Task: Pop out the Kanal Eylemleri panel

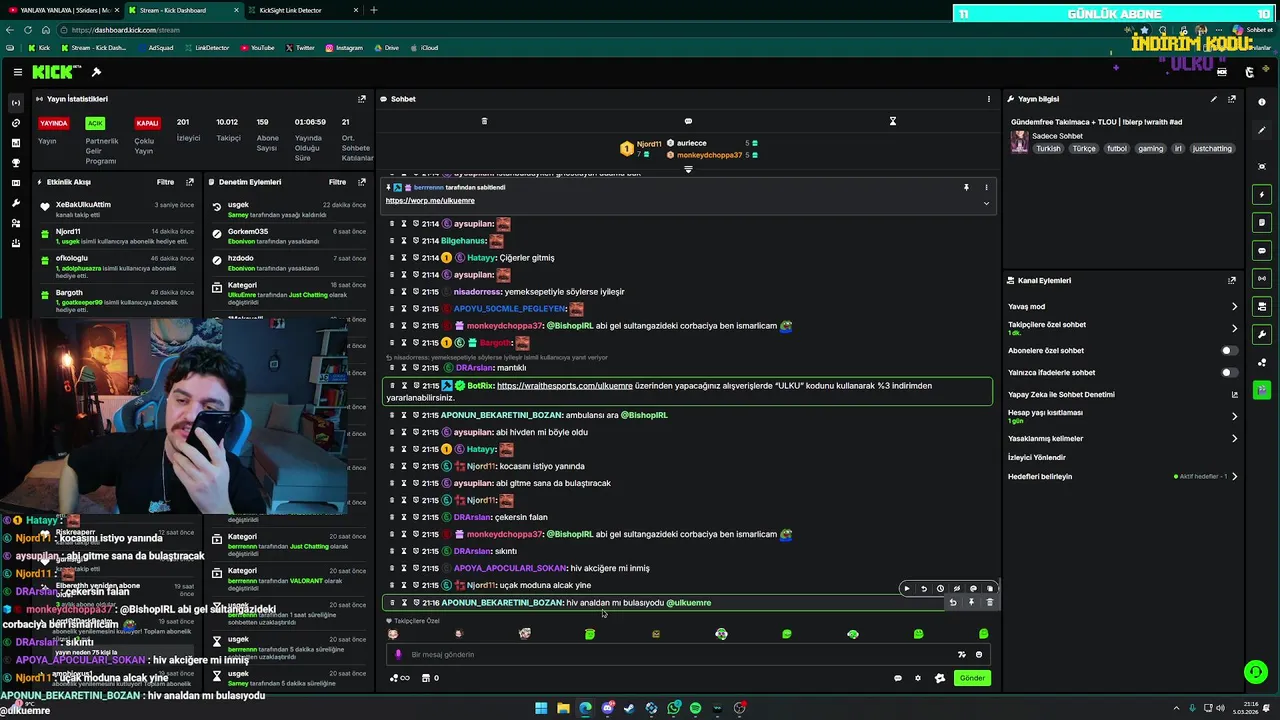Action: pos(1232,281)
